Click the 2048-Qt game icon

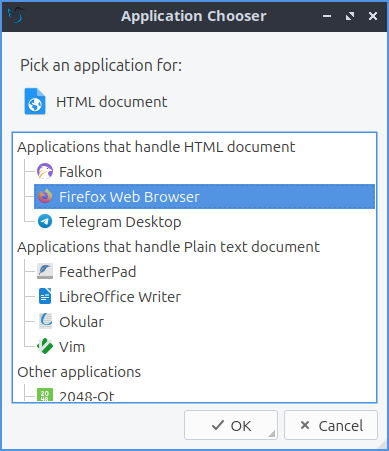coord(45,395)
